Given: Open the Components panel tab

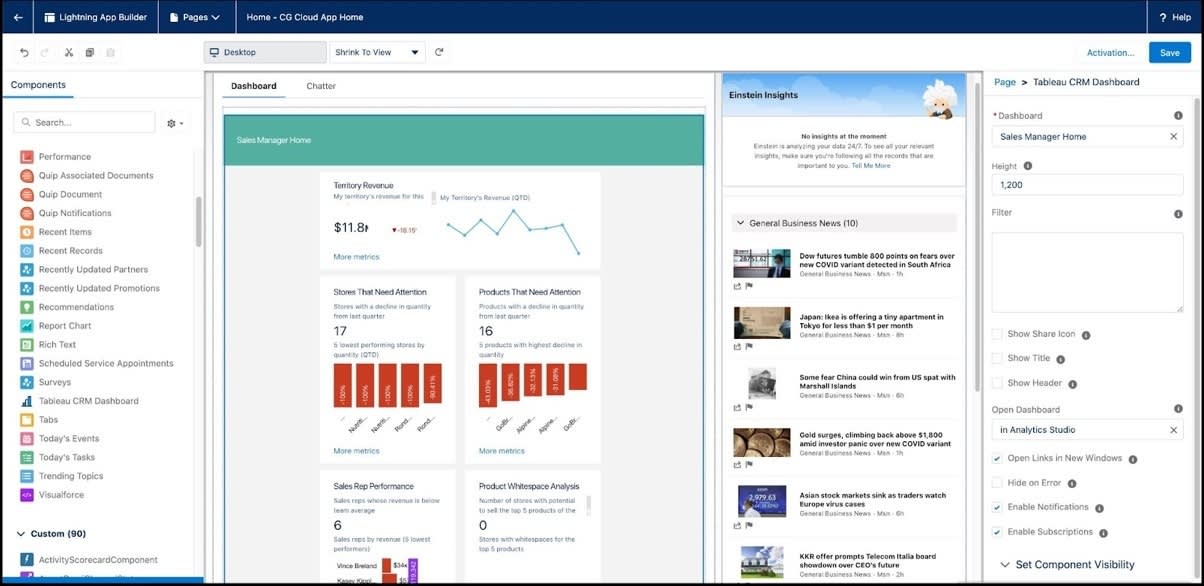Looking at the screenshot, I should click(38, 85).
